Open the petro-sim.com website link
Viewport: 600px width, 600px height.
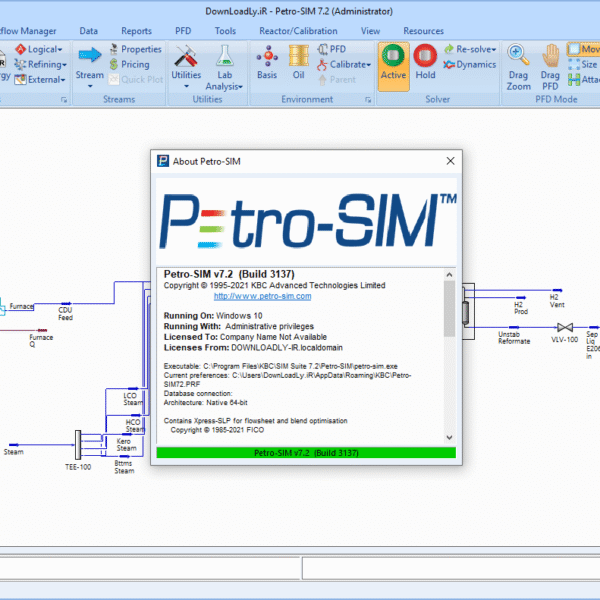(262, 296)
